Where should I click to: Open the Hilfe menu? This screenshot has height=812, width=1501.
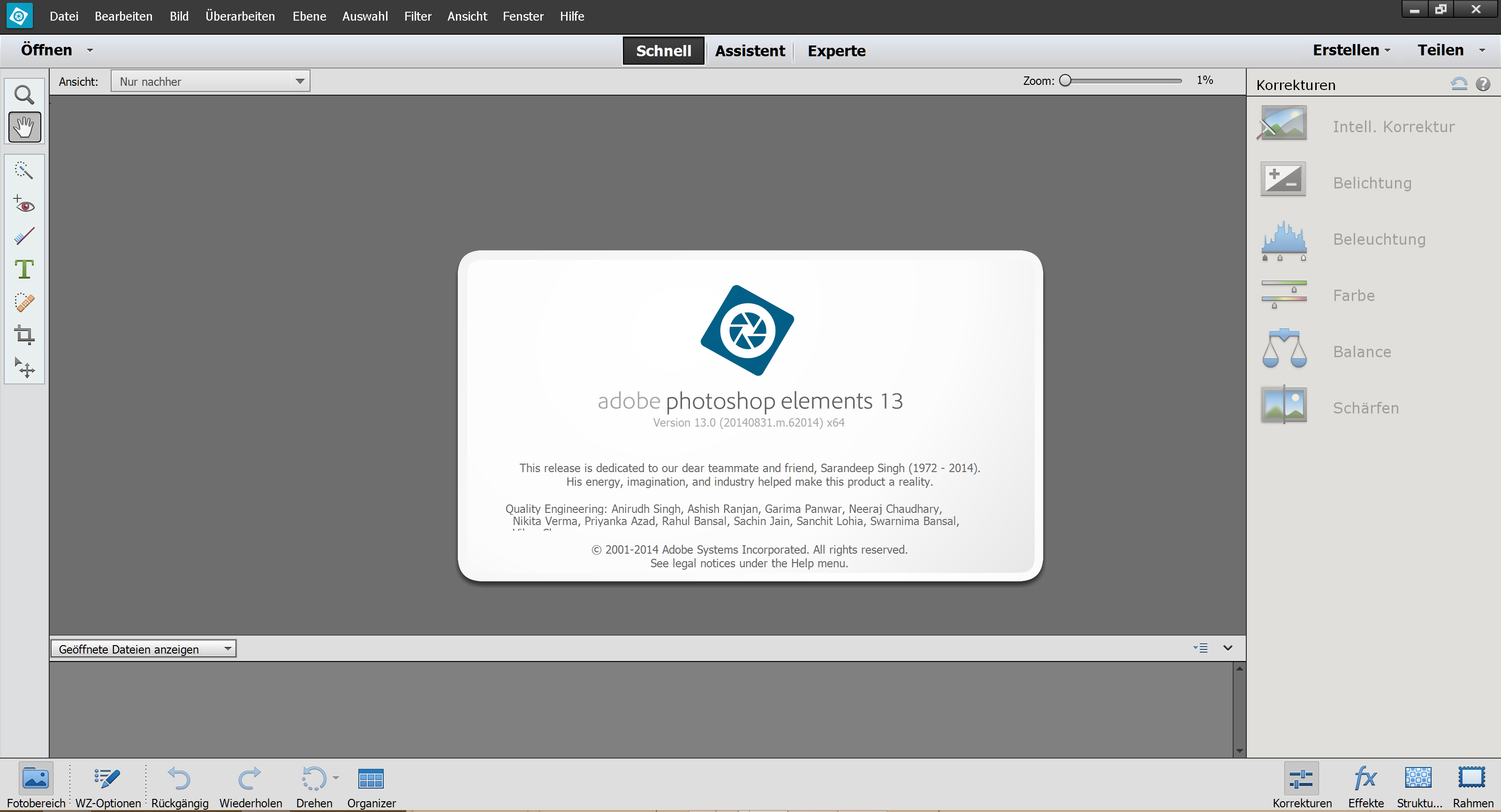point(572,16)
